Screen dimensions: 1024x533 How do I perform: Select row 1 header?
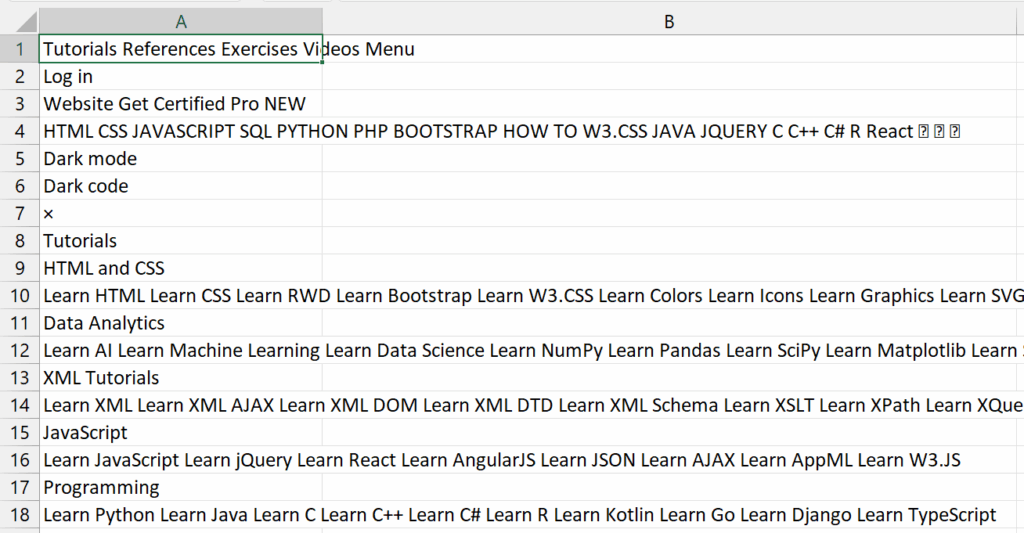tap(20, 49)
